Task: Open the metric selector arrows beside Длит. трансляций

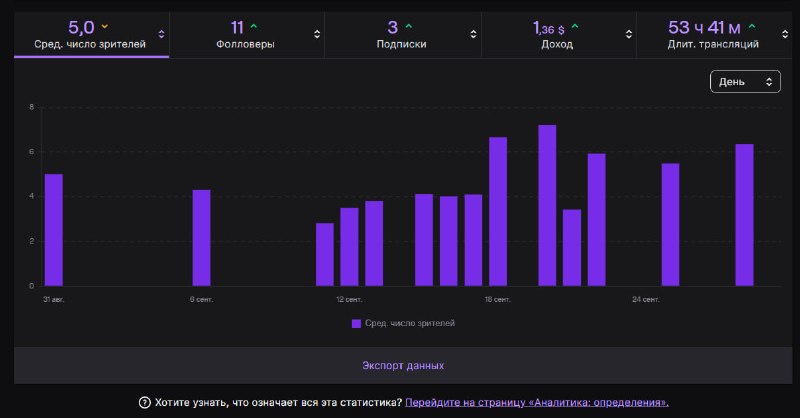Action: [785, 34]
